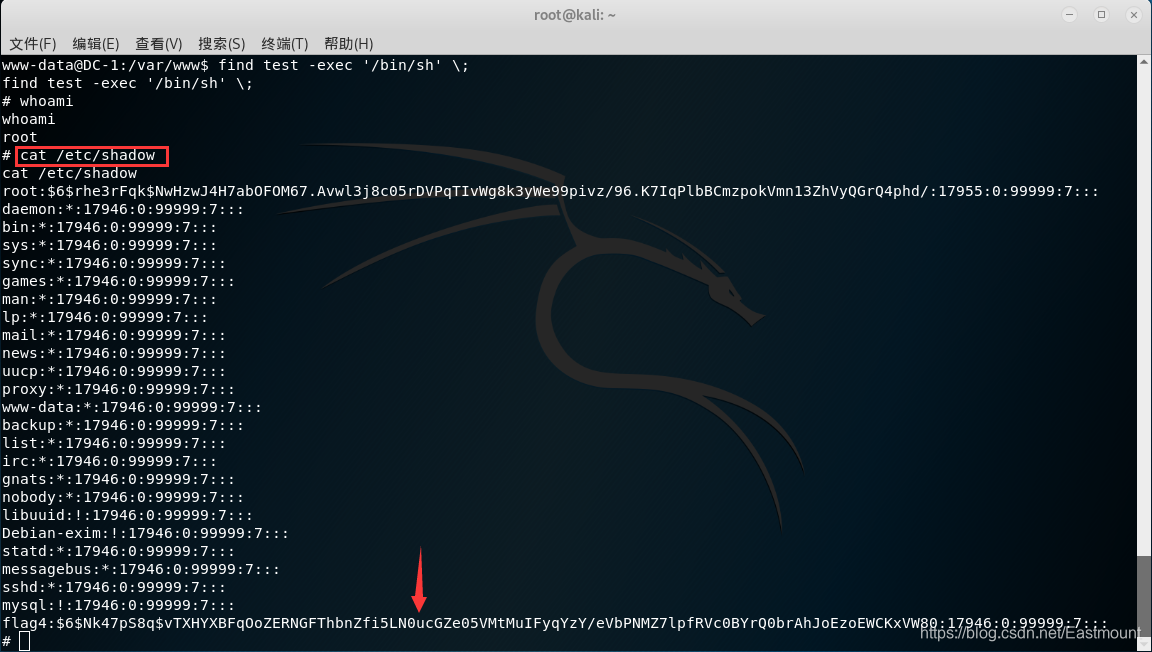Click the 'backup:*:17946' line
The height and width of the screenshot is (652, 1152).
[x=123, y=425]
